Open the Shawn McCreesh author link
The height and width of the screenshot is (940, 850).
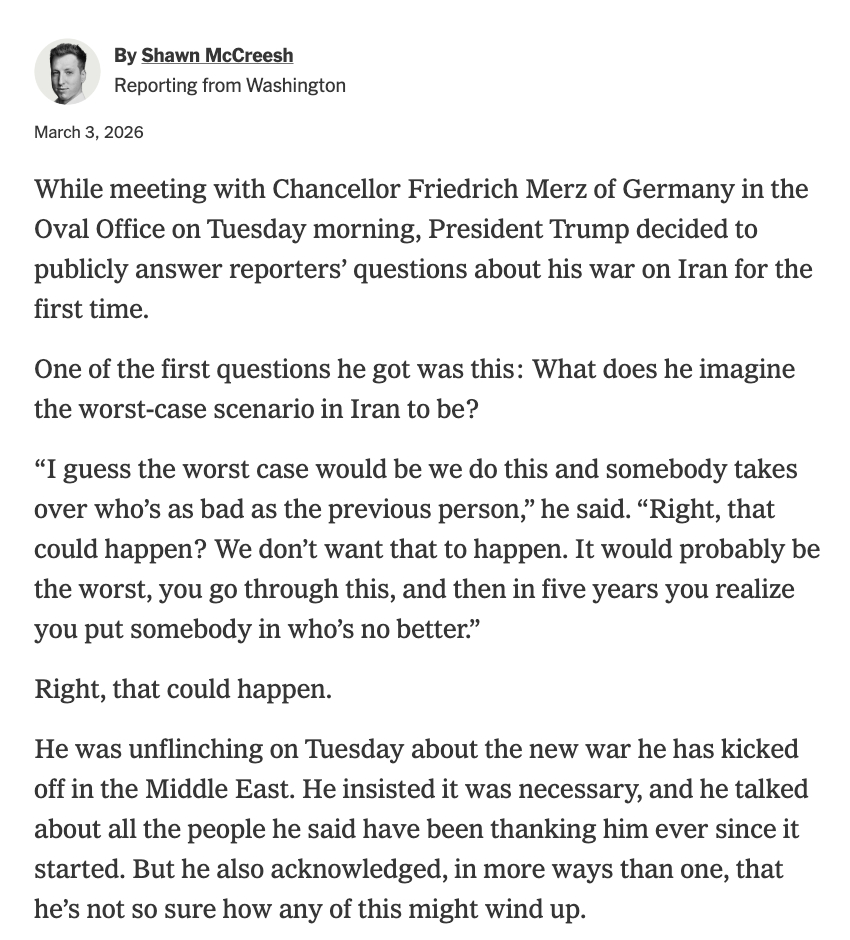(x=217, y=55)
